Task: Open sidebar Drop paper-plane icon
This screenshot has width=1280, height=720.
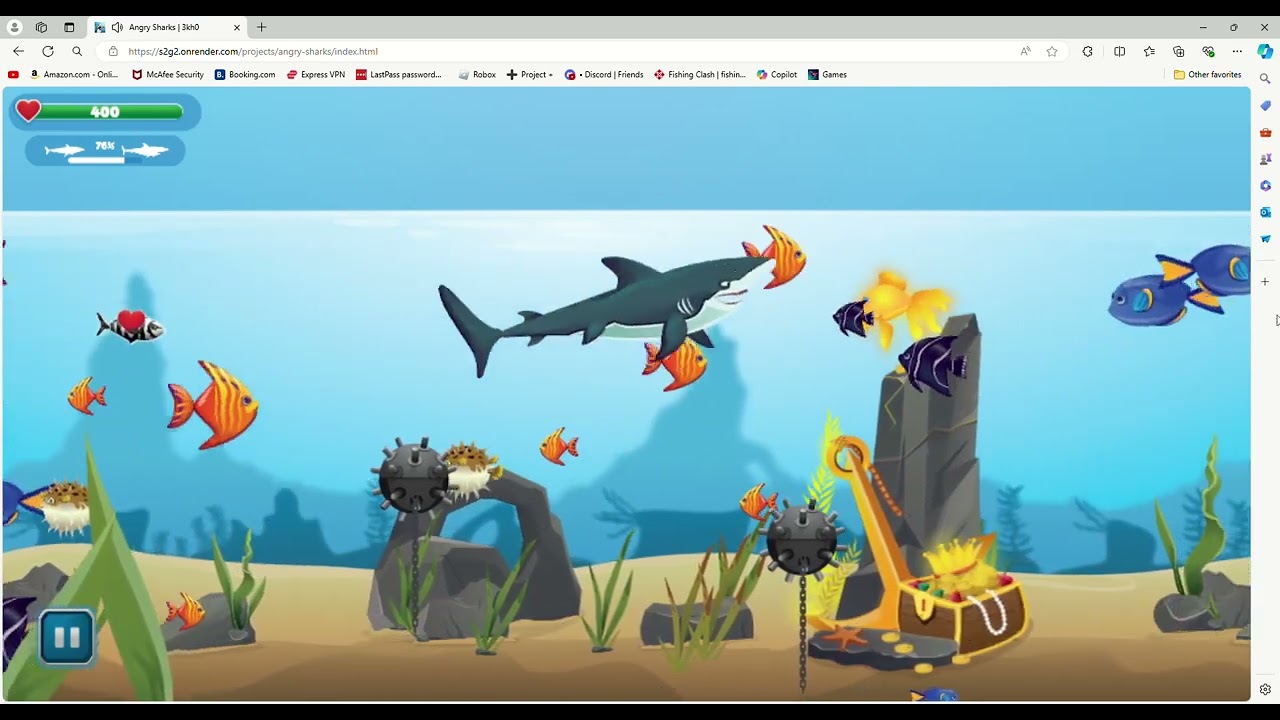Action: [x=1265, y=239]
